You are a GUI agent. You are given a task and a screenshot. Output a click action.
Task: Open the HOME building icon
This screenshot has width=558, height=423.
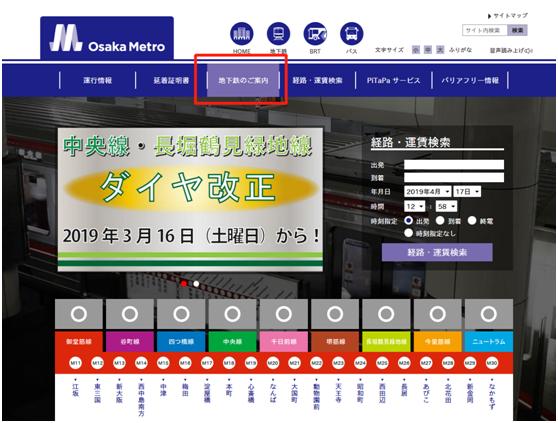click(242, 34)
